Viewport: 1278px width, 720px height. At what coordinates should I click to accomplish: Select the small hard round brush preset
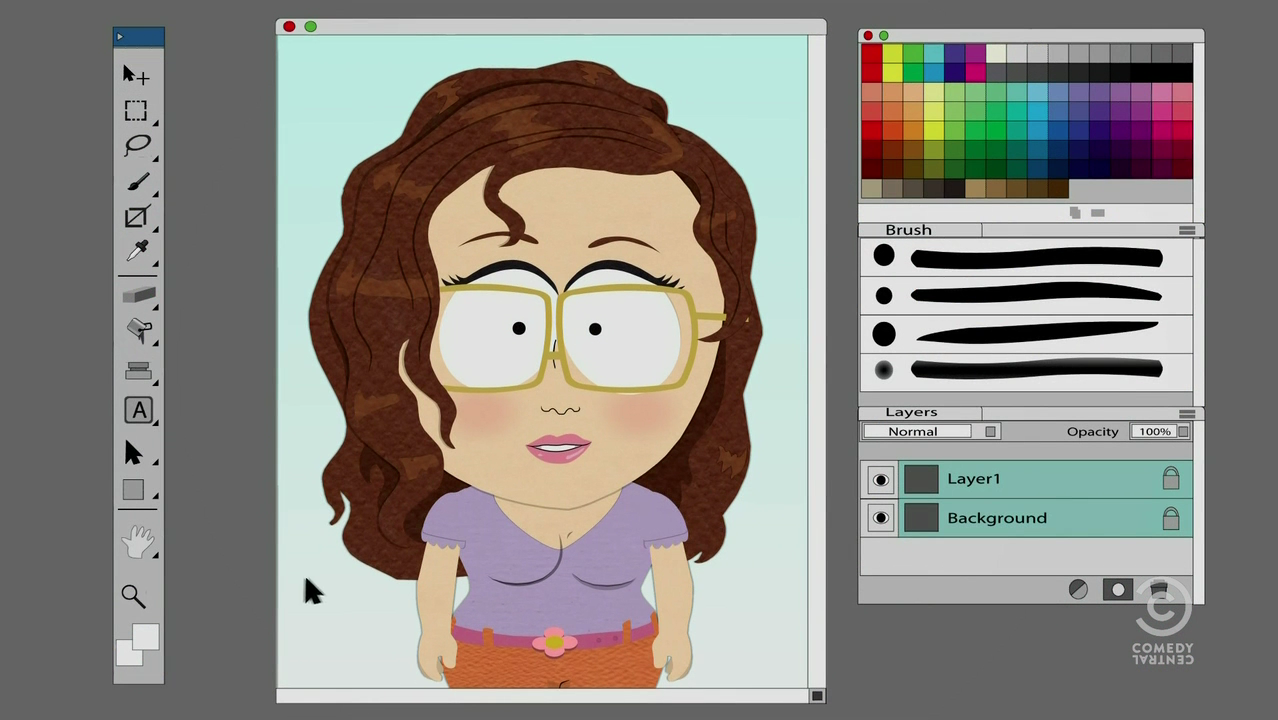[x=884, y=295]
